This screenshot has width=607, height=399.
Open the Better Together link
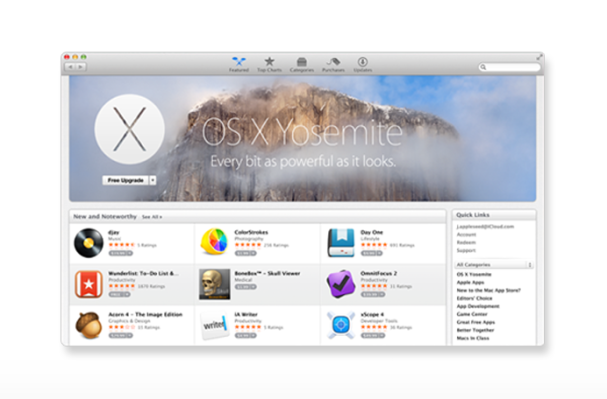click(x=475, y=330)
